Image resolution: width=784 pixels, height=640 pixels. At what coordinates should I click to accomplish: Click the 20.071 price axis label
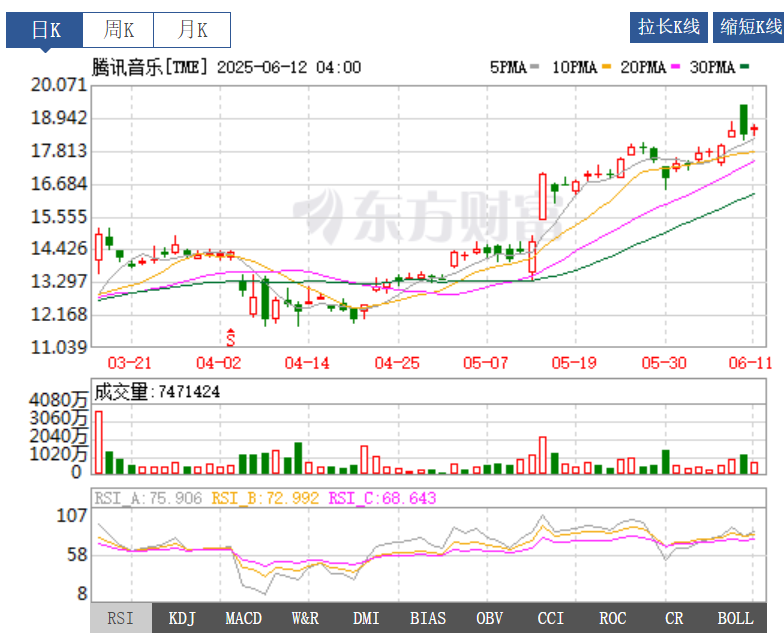59,85
